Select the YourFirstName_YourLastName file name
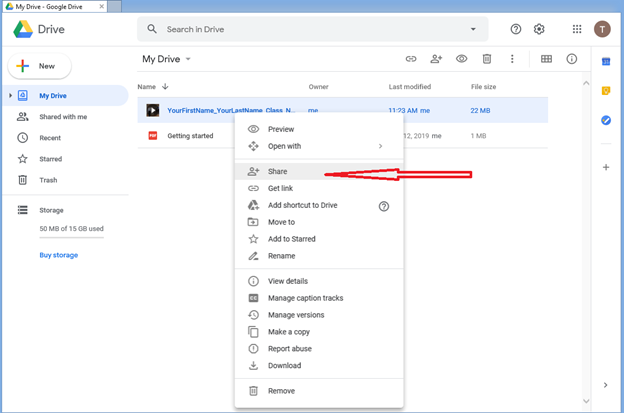 (x=231, y=110)
